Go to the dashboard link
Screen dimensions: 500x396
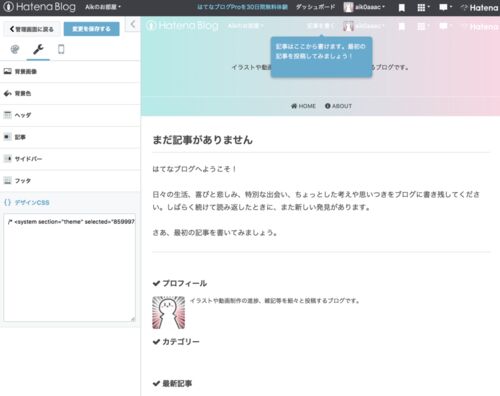coord(315,7)
